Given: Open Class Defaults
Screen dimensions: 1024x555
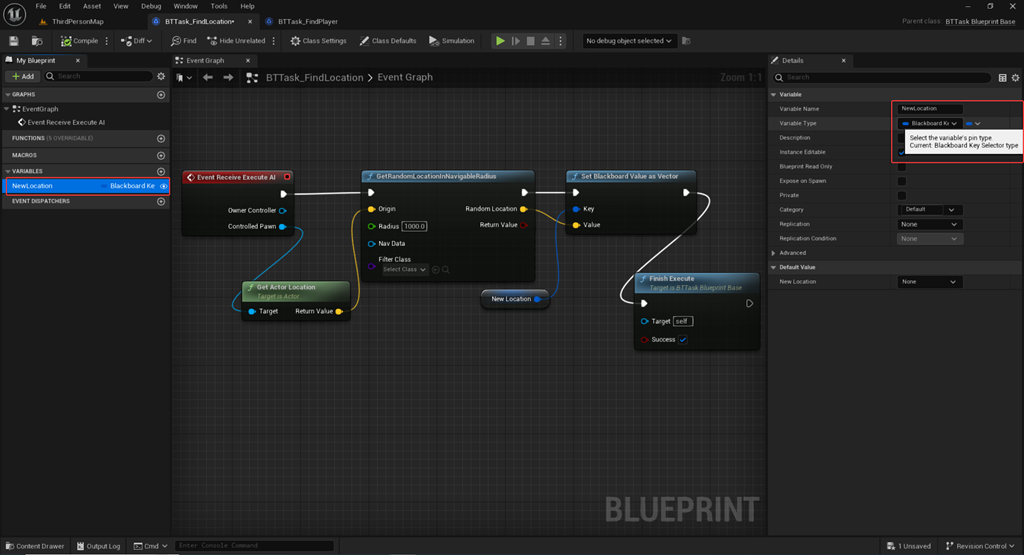Looking at the screenshot, I should [x=388, y=41].
